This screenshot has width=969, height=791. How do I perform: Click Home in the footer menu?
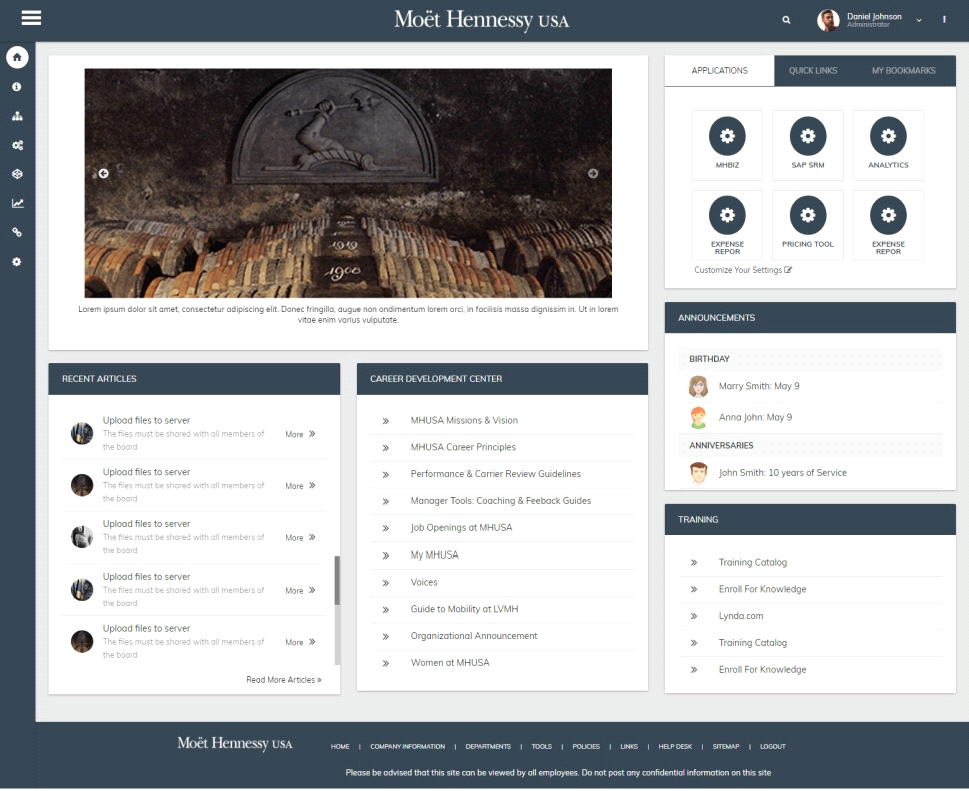tap(340, 747)
